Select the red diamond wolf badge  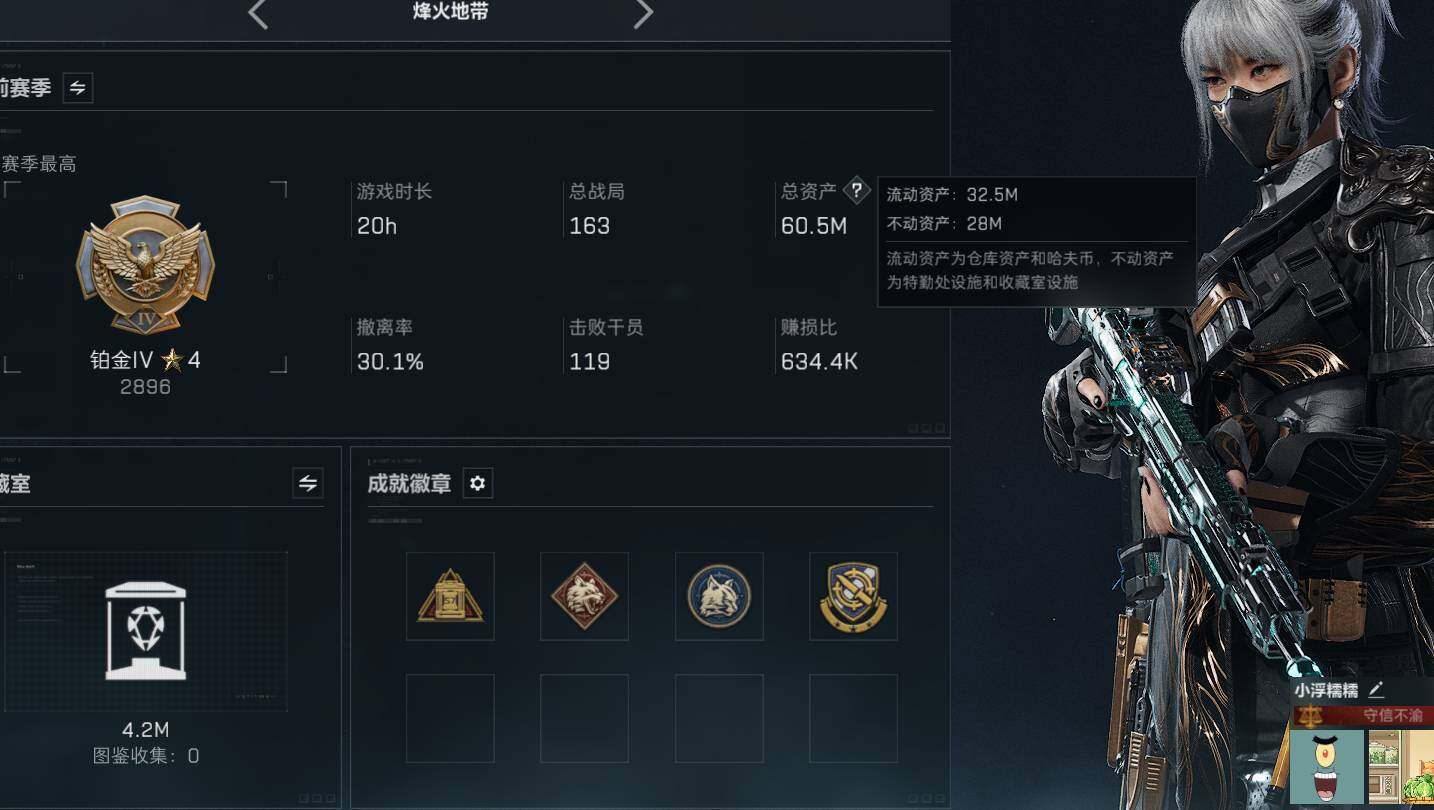584,596
